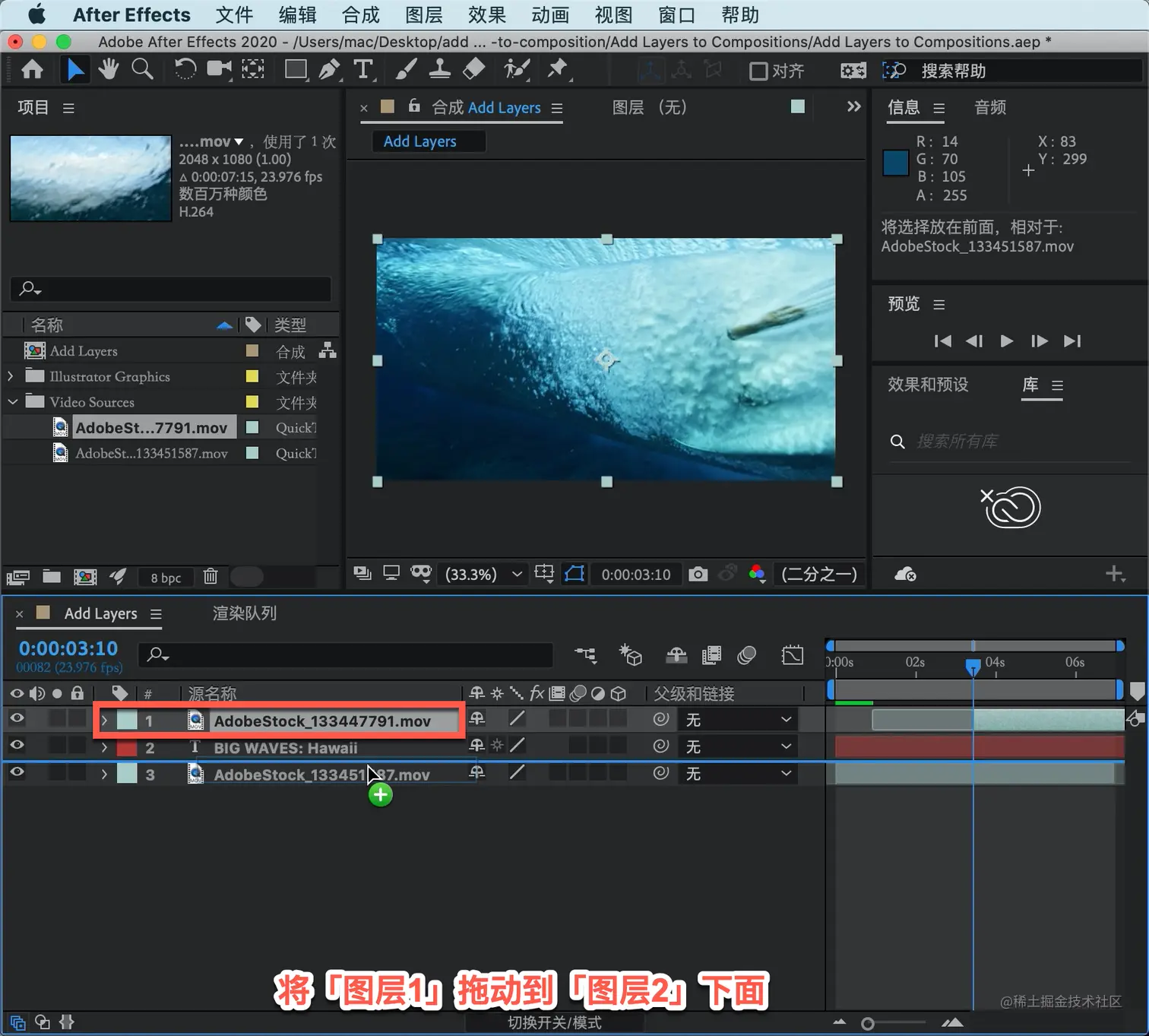This screenshot has height=1036, width=1149.
Task: Select the Zoom magnifier tool
Action: pos(142,70)
